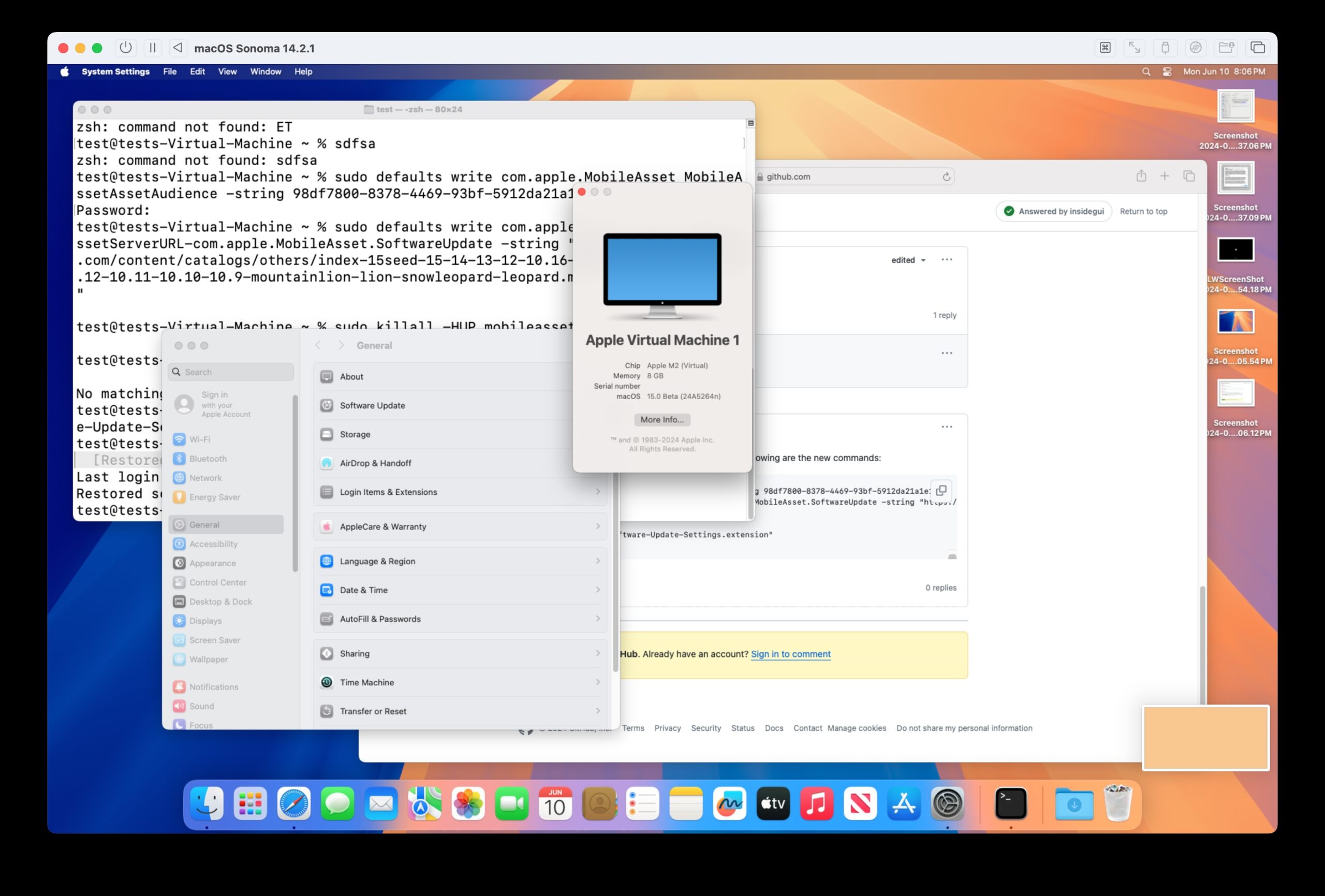Open Spotlight search in menu bar

[1146, 72]
